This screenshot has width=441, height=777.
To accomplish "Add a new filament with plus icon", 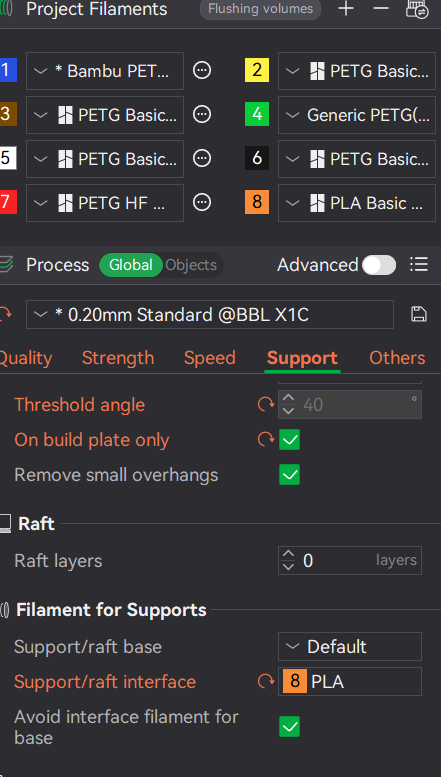I will point(346,9).
